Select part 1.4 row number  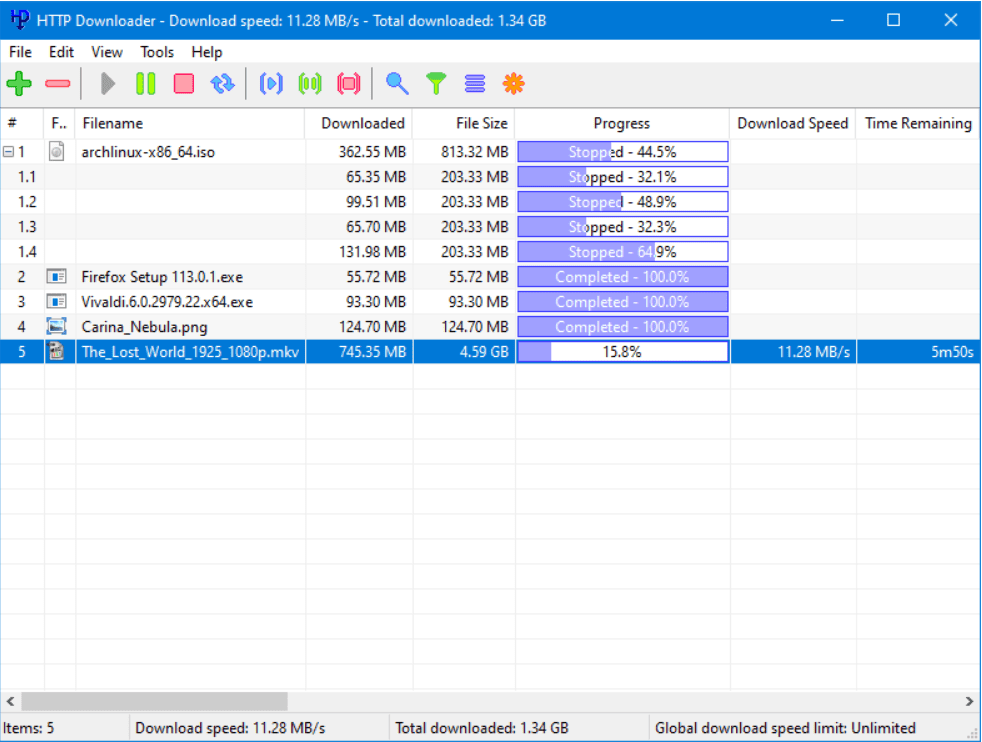tap(27, 252)
